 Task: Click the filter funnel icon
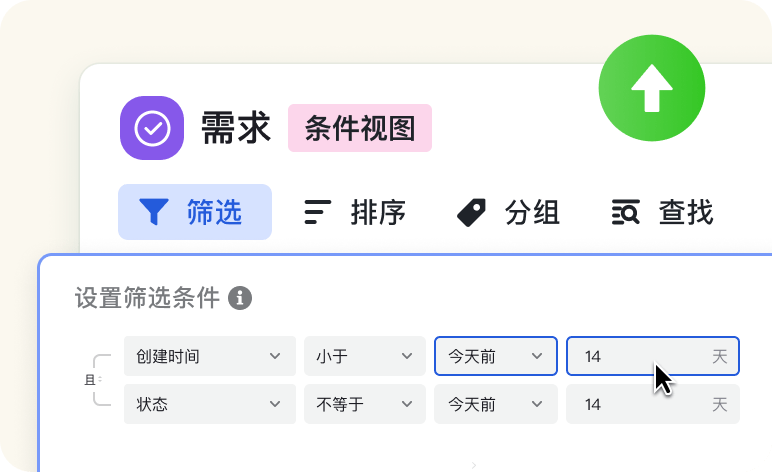(x=154, y=212)
